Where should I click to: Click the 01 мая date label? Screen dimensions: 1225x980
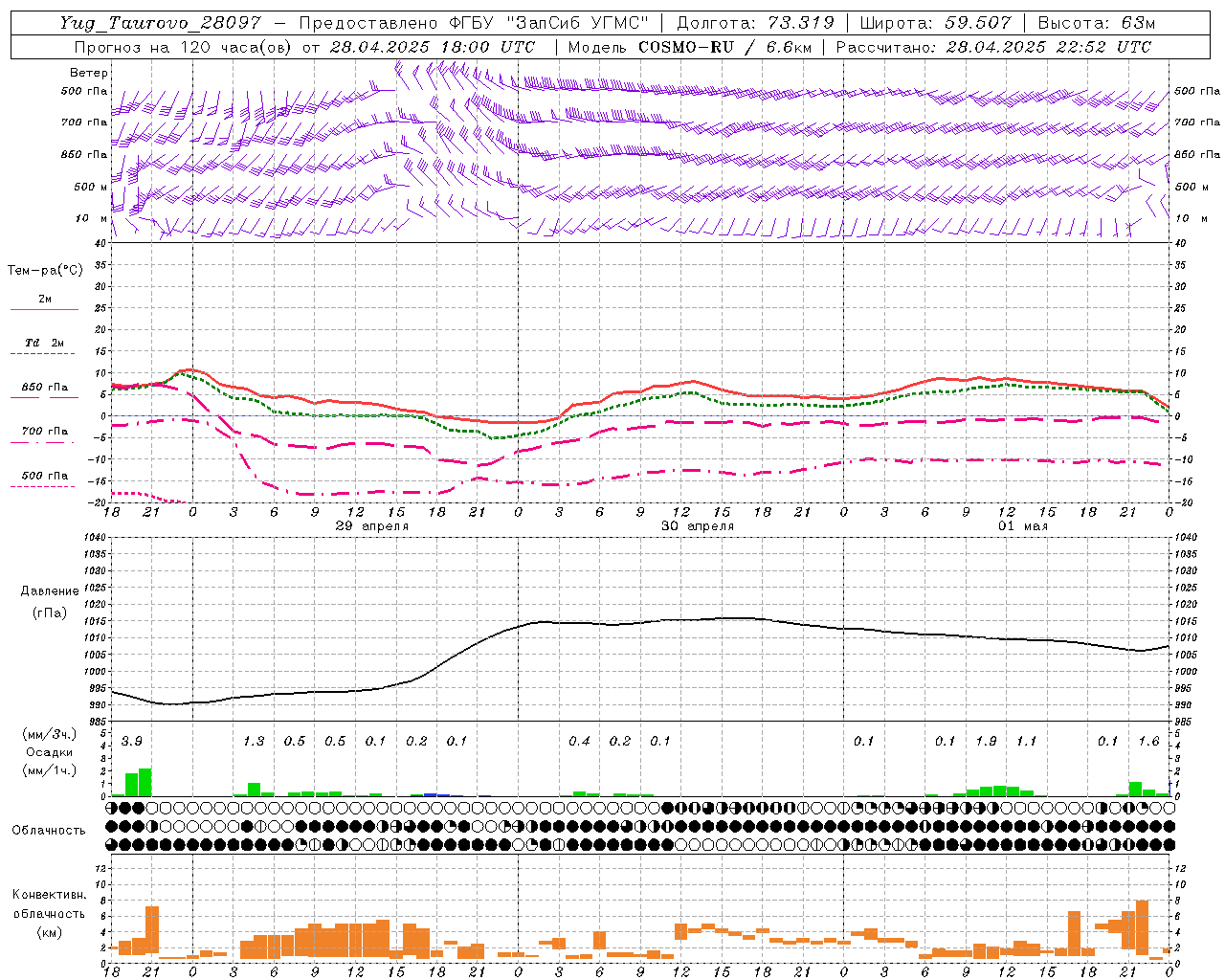pos(1023,526)
